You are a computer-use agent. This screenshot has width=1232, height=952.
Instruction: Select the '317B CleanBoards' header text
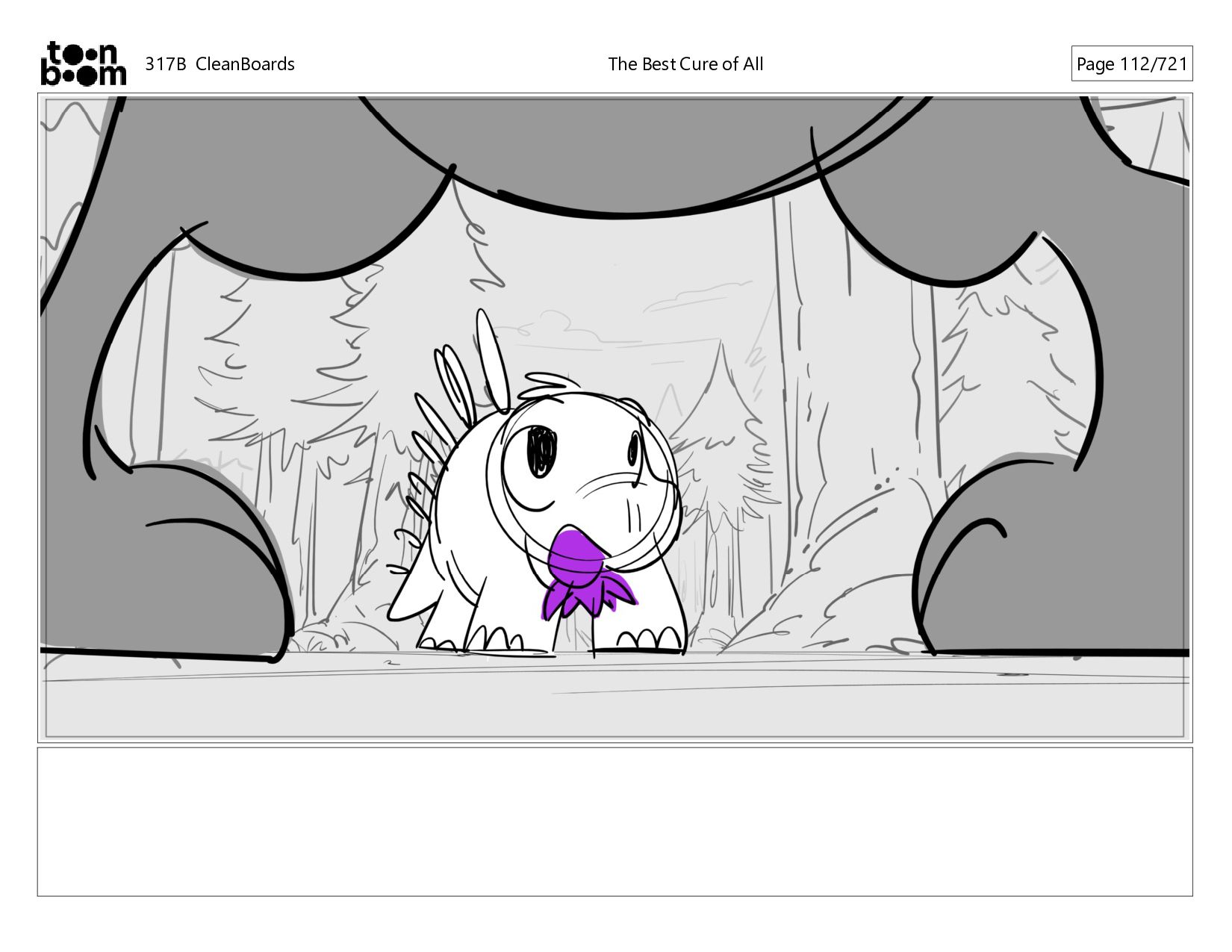(220, 64)
